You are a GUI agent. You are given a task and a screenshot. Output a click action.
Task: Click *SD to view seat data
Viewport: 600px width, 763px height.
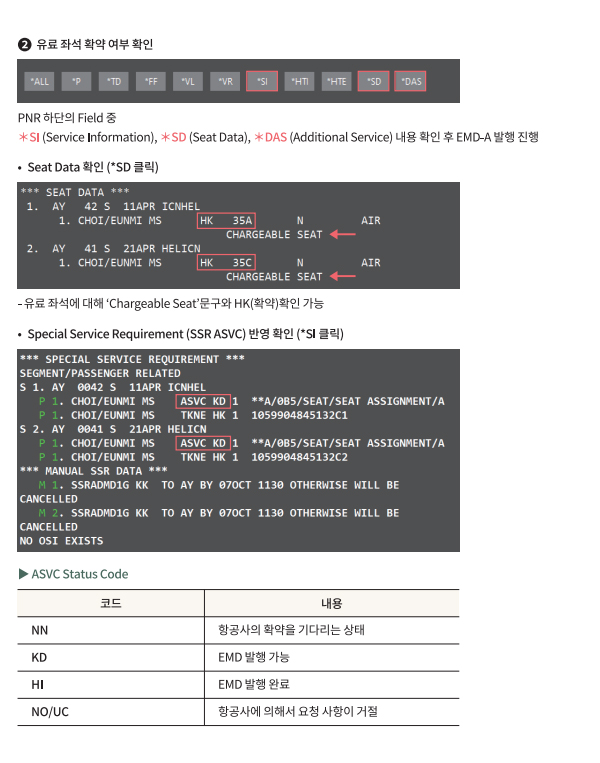click(373, 81)
